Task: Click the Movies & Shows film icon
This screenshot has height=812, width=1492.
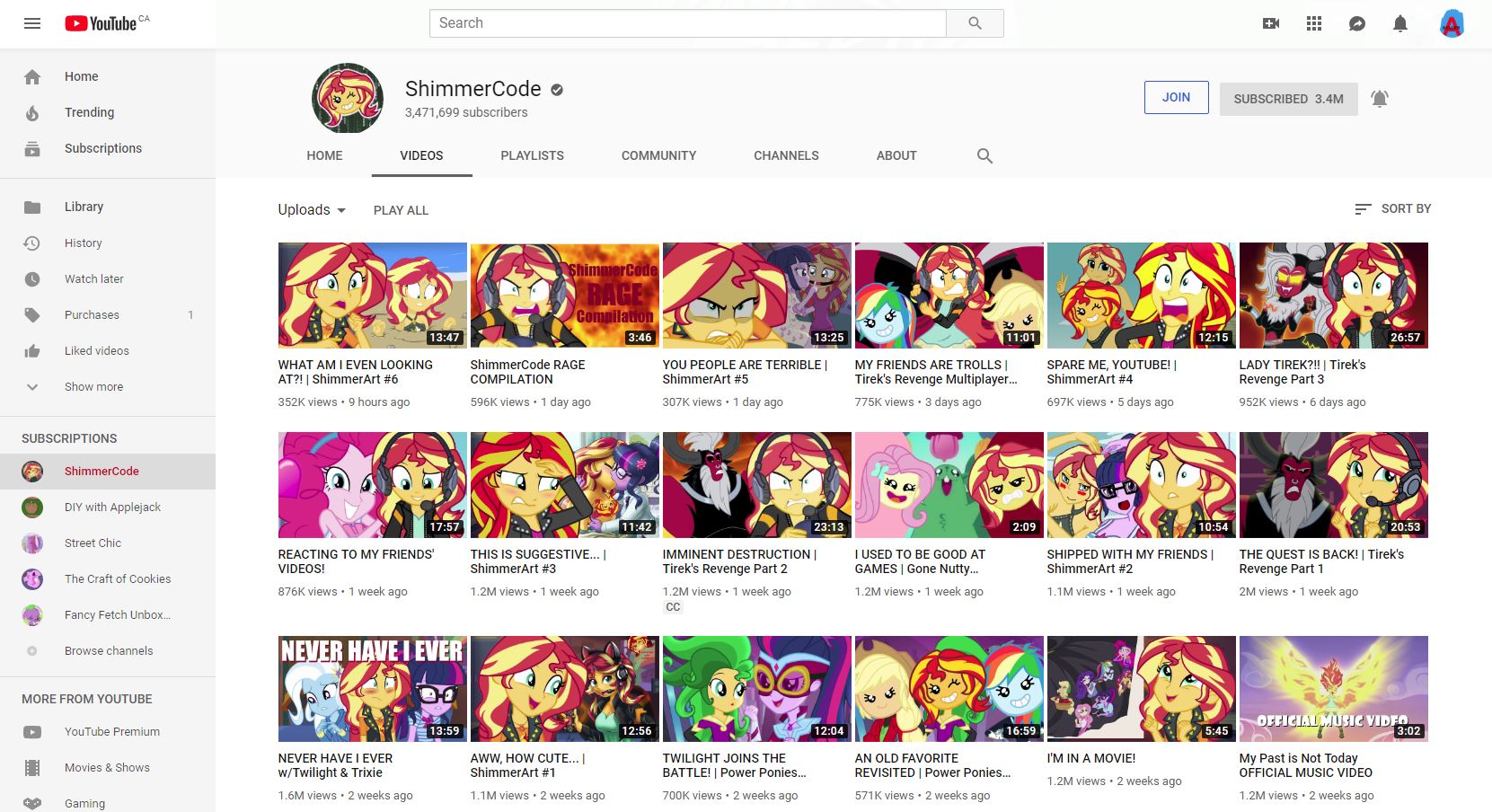Action: (x=32, y=768)
